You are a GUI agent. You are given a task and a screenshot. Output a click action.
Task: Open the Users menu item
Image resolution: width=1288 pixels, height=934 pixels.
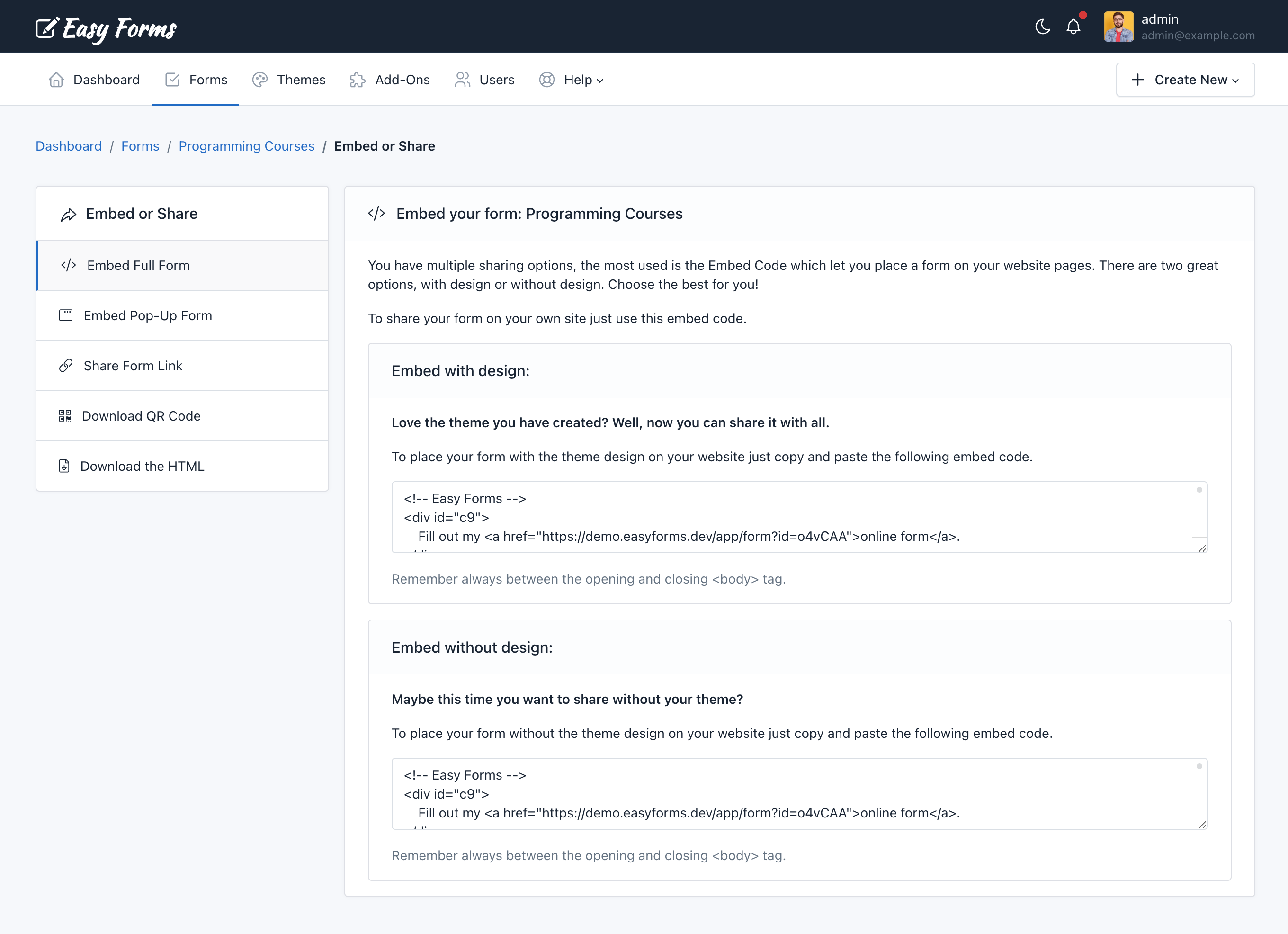(x=484, y=80)
